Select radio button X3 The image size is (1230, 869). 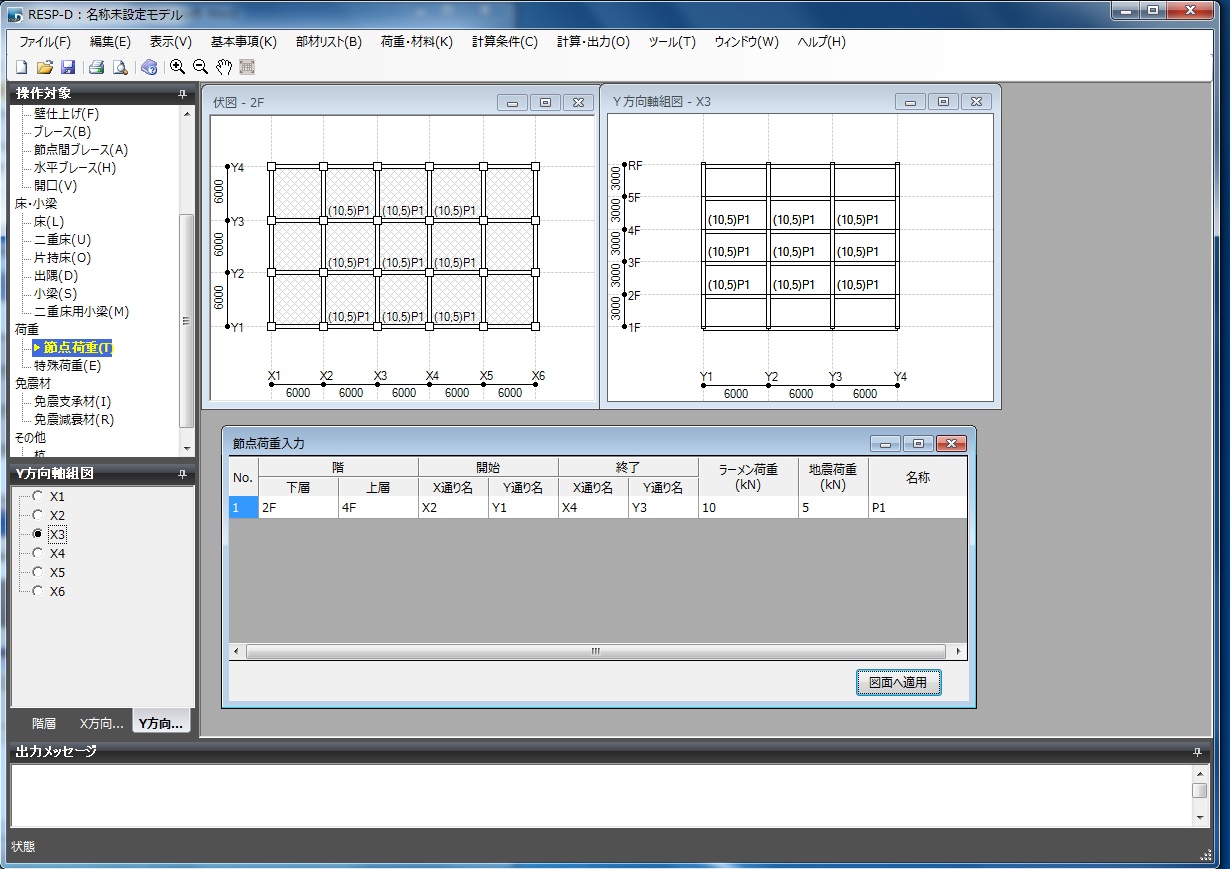pos(38,534)
